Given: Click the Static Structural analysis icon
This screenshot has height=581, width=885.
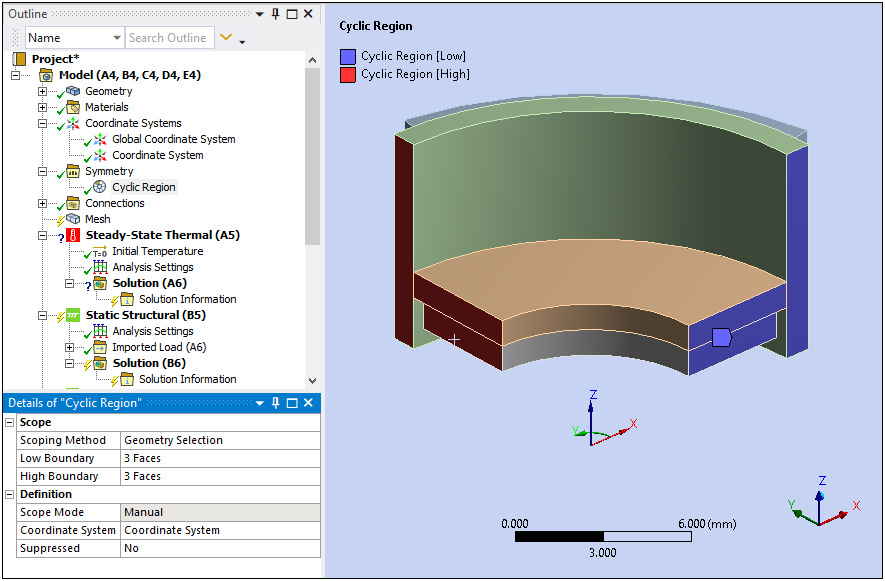Looking at the screenshot, I should pos(73,315).
